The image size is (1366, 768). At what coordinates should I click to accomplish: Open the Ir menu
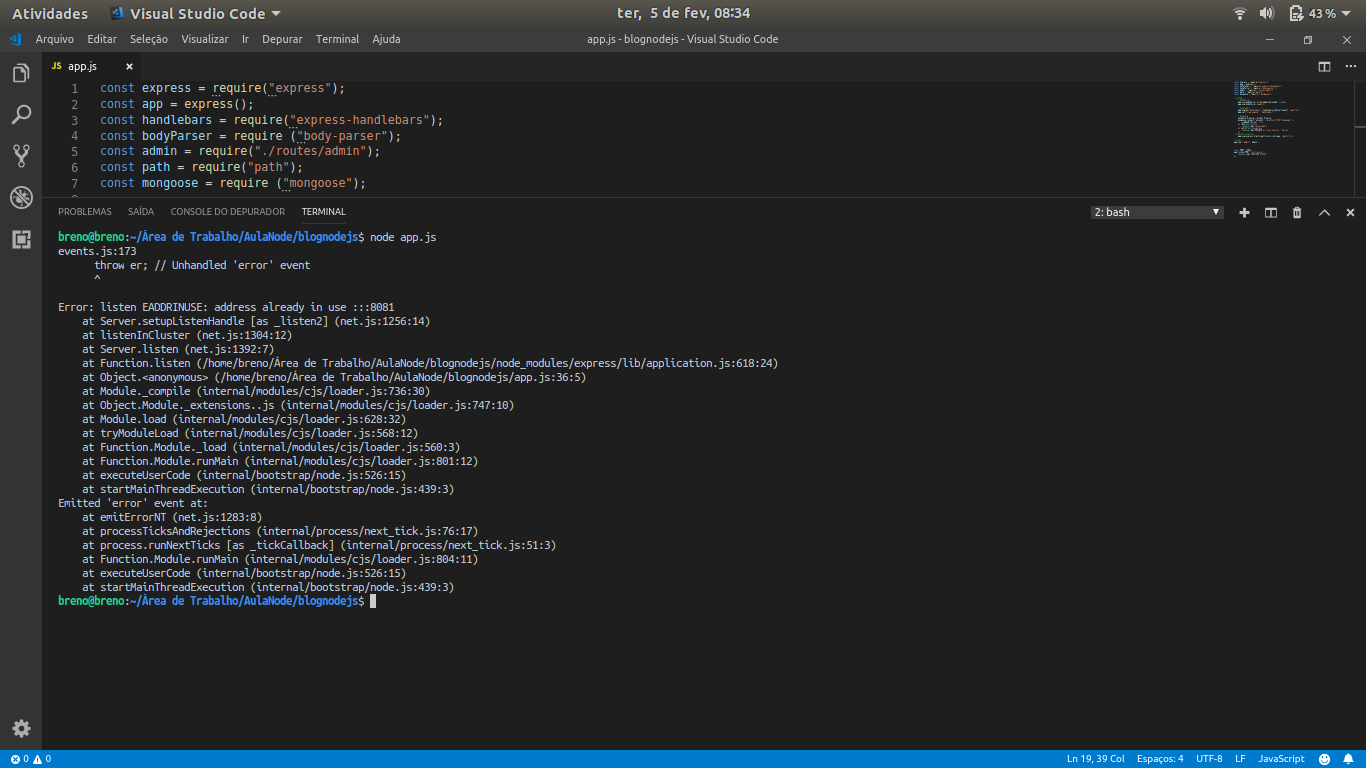(x=245, y=39)
